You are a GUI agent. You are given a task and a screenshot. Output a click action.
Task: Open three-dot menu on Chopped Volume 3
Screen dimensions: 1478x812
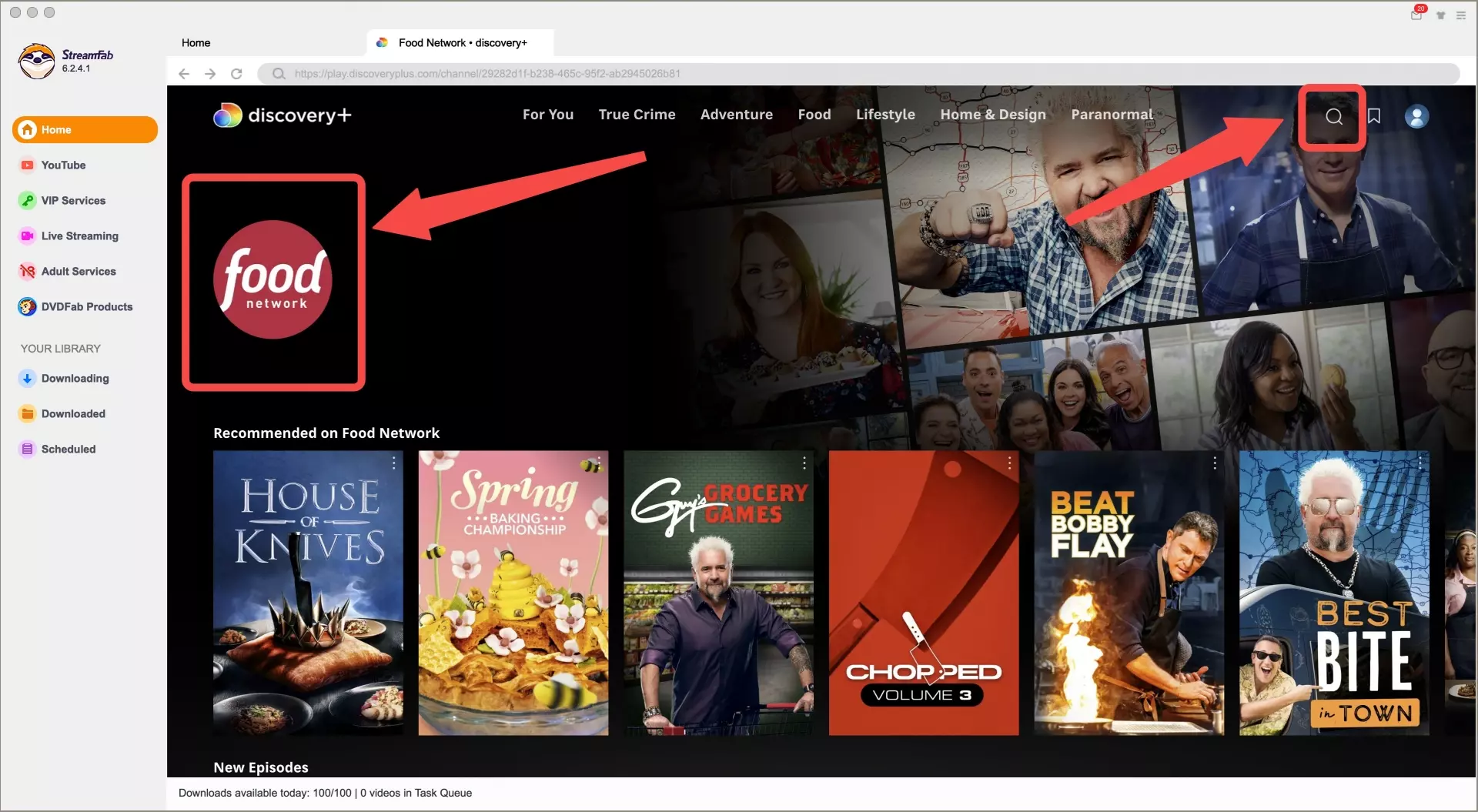point(1009,463)
